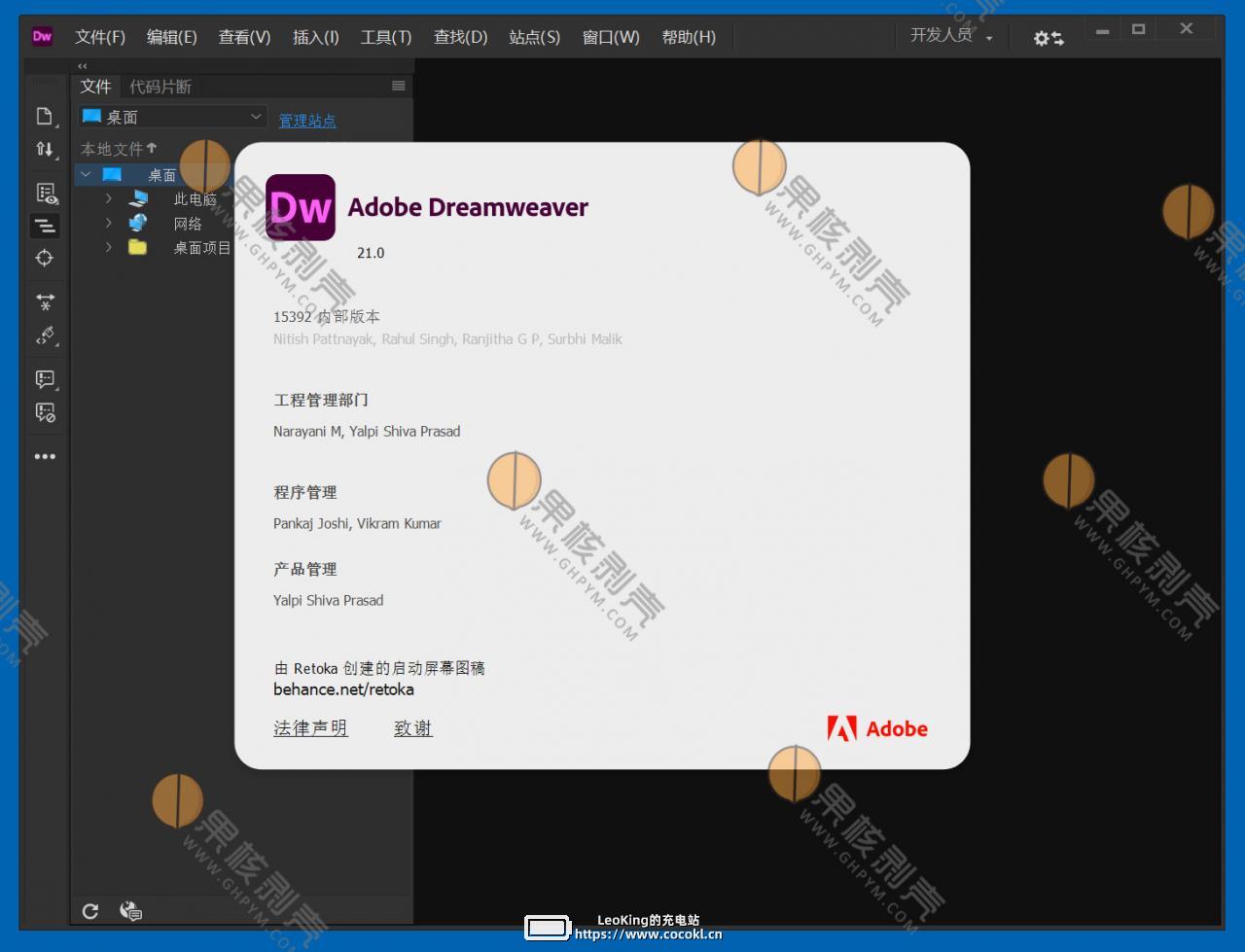This screenshot has width=1245, height=952.
Task: Open the 窗口(W) menu
Action: click(611, 37)
